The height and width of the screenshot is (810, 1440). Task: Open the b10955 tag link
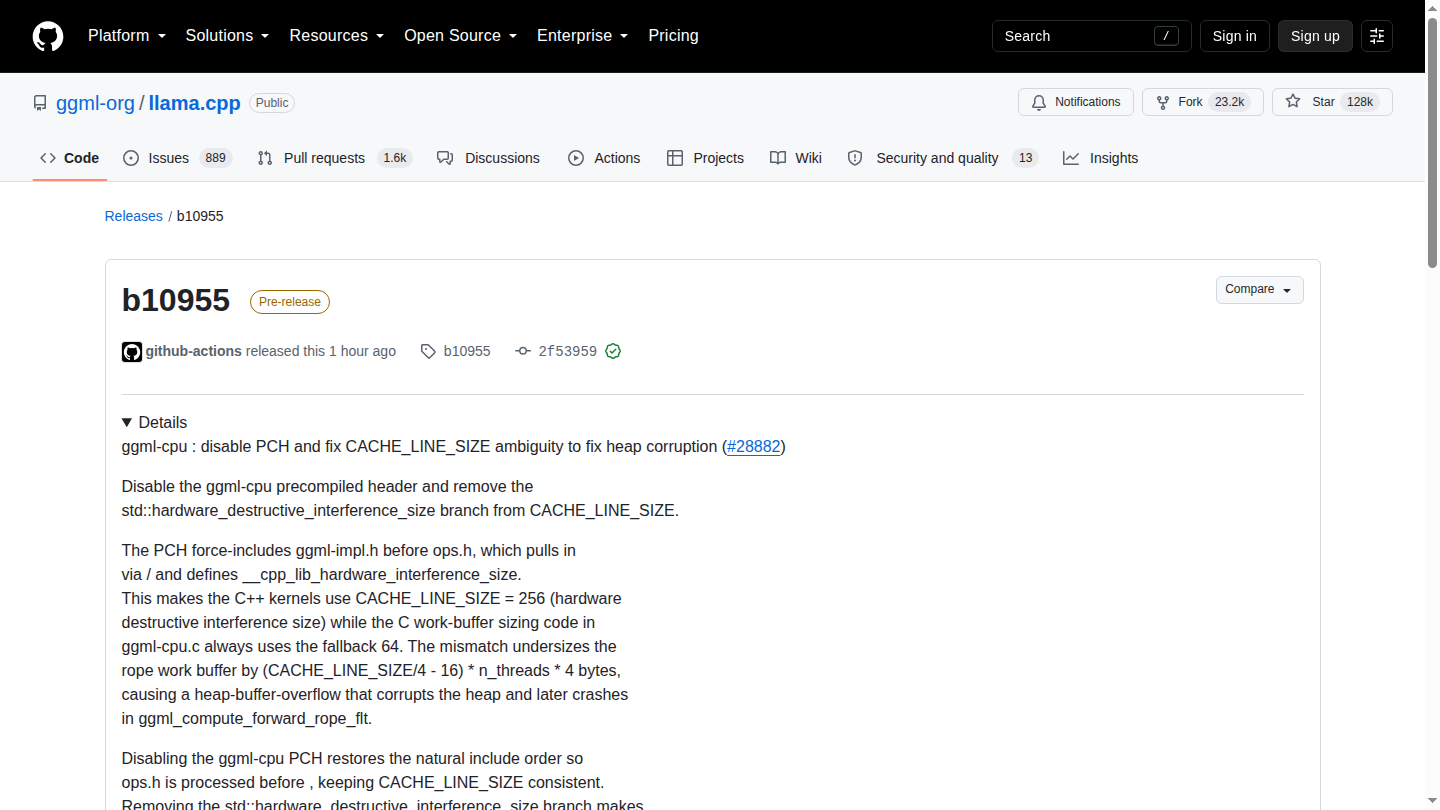coord(456,351)
